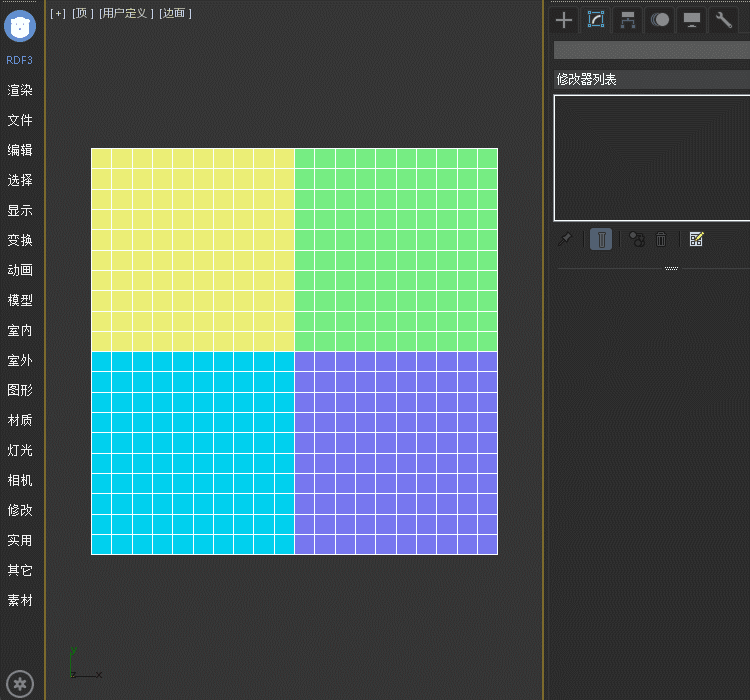Click Make Unique modifier icon
This screenshot has height=700, width=750.
636,239
